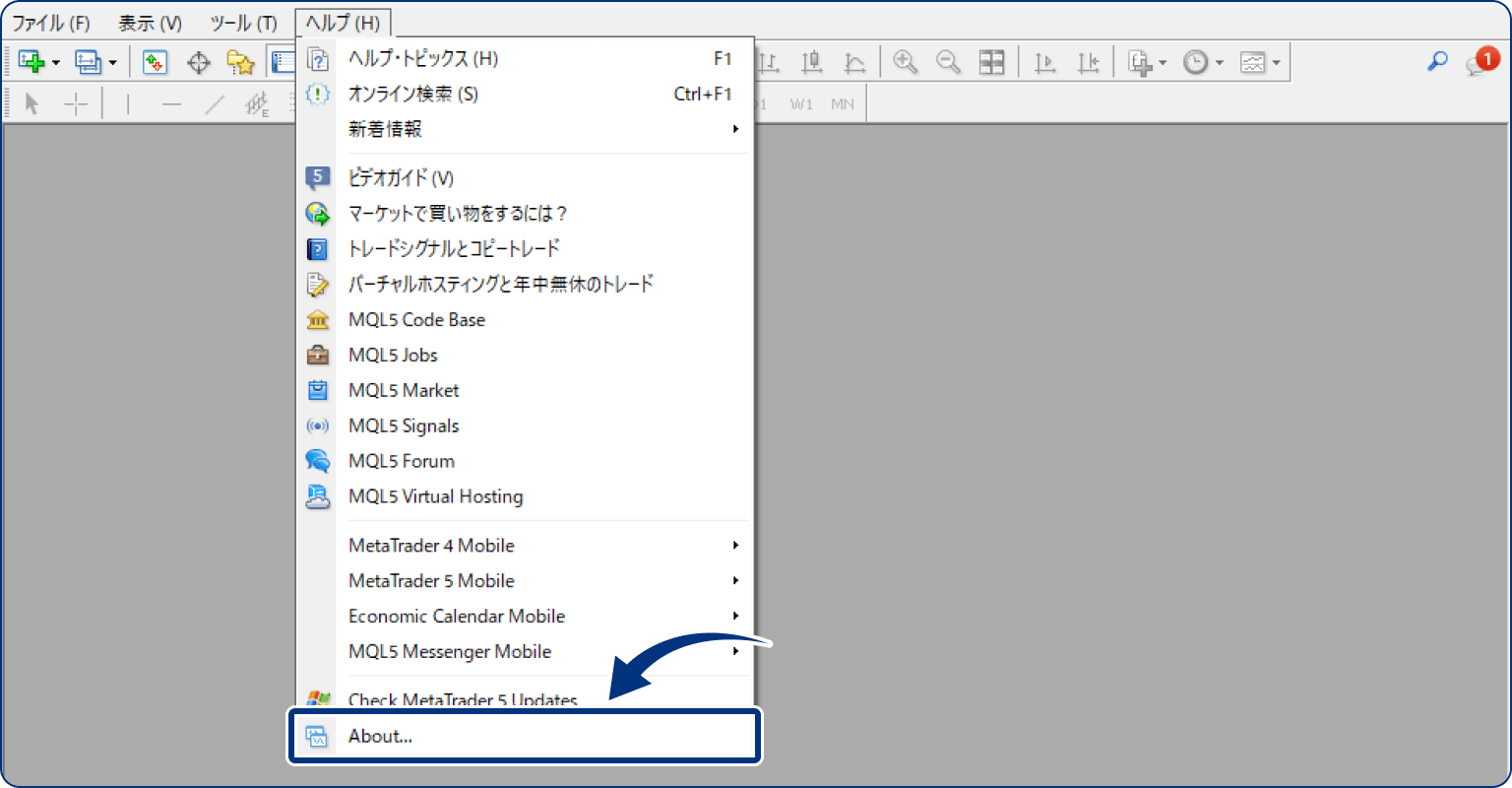Choose バーチャルホスティングと年中無休のトレード entry
This screenshot has height=788, width=1512.
pos(525,285)
